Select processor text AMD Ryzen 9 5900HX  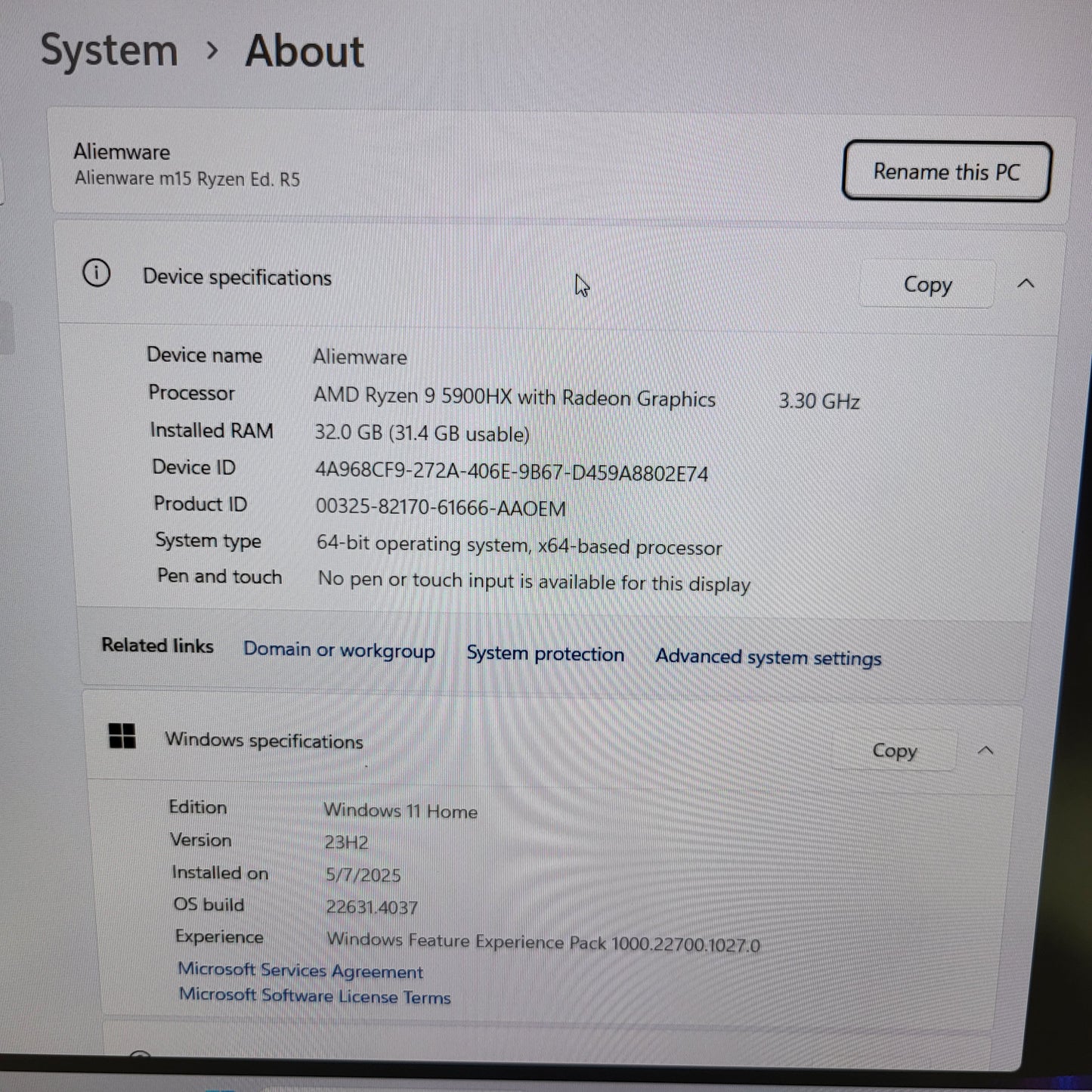coord(413,395)
